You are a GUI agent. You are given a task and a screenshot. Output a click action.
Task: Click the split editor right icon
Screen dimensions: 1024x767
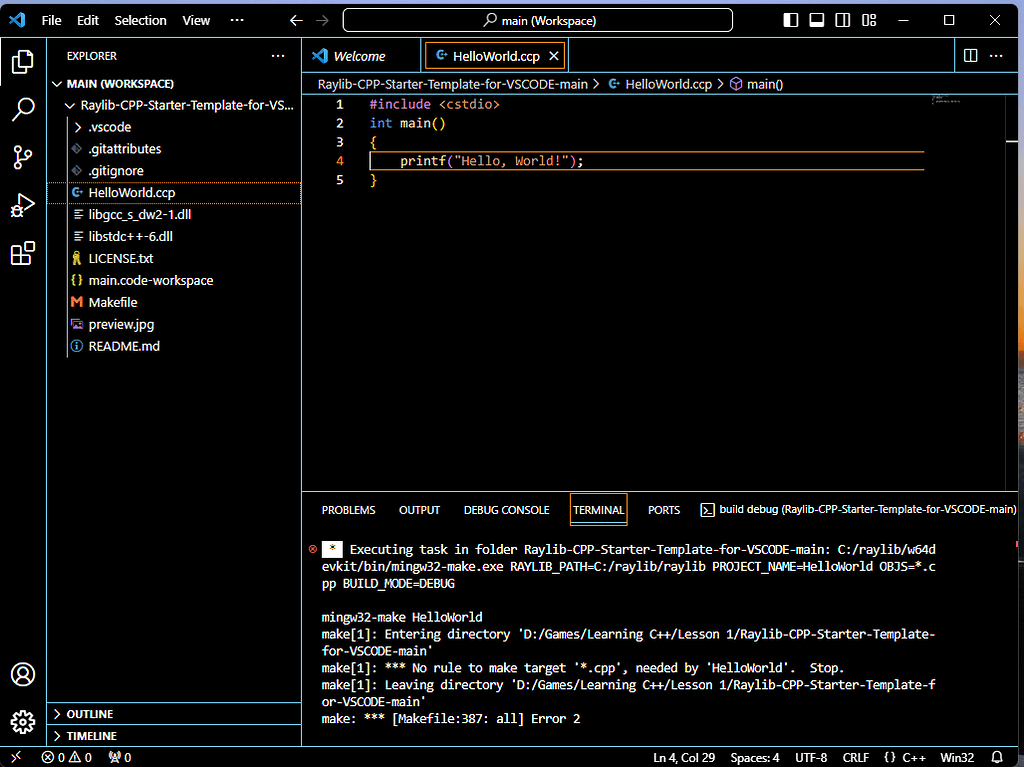[970, 56]
